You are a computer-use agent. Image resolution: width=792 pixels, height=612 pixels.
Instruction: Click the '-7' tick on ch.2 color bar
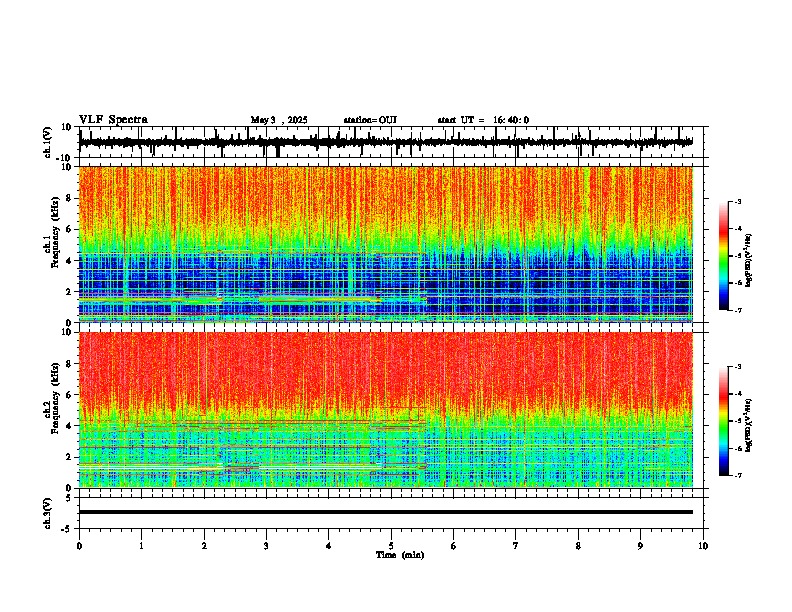point(738,475)
